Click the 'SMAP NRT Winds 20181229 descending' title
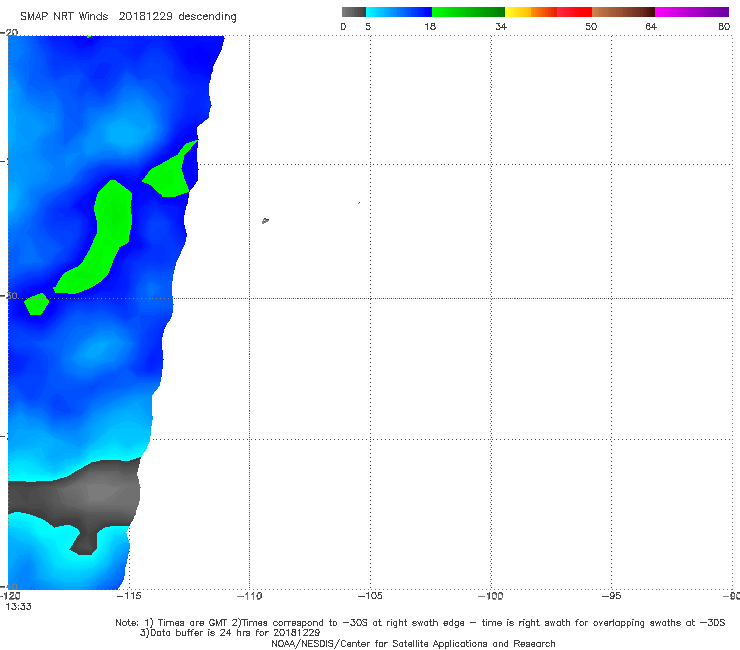Viewport: 740px width, 650px height. point(128,16)
